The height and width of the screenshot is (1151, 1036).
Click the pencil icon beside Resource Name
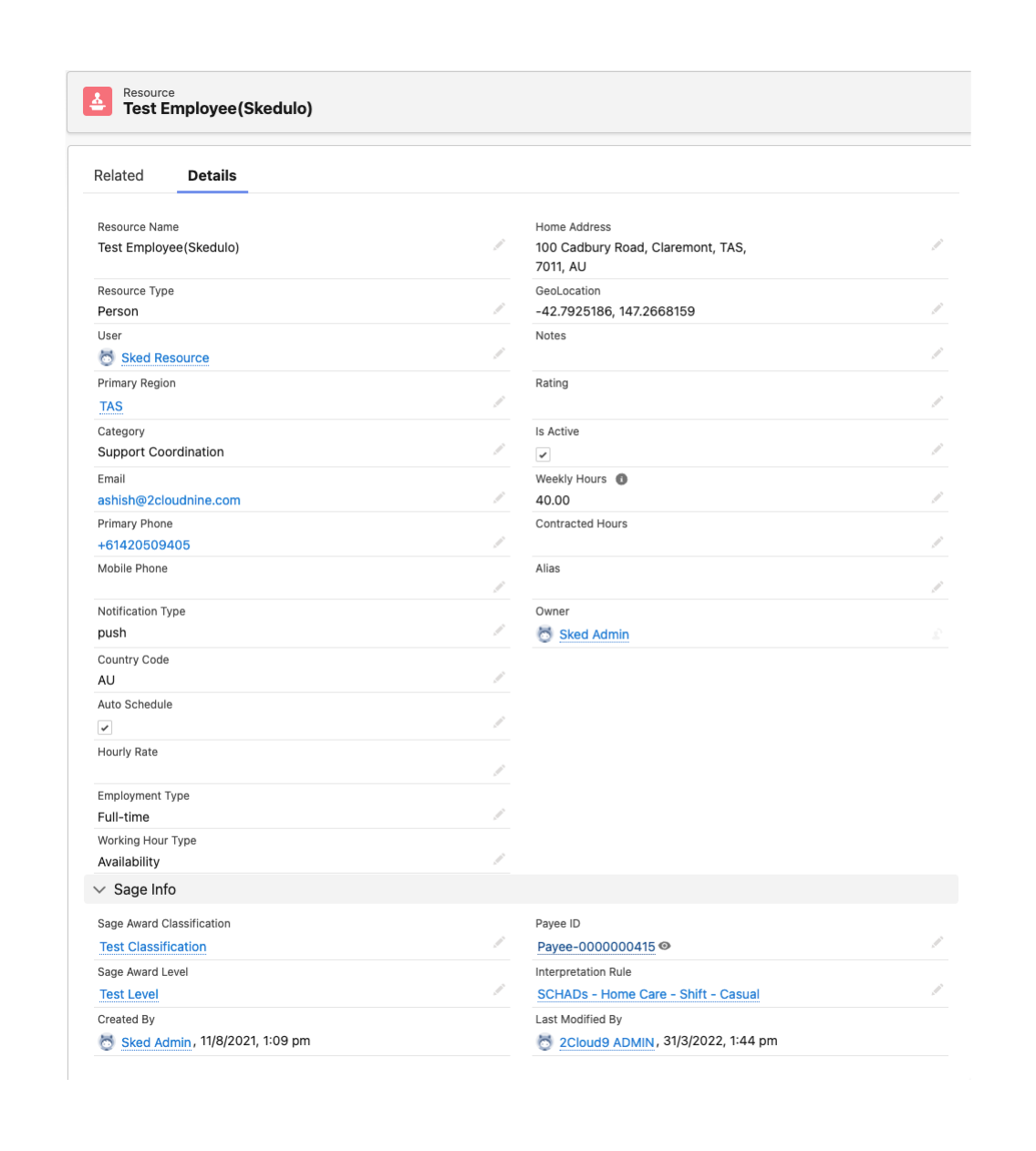coord(499,245)
